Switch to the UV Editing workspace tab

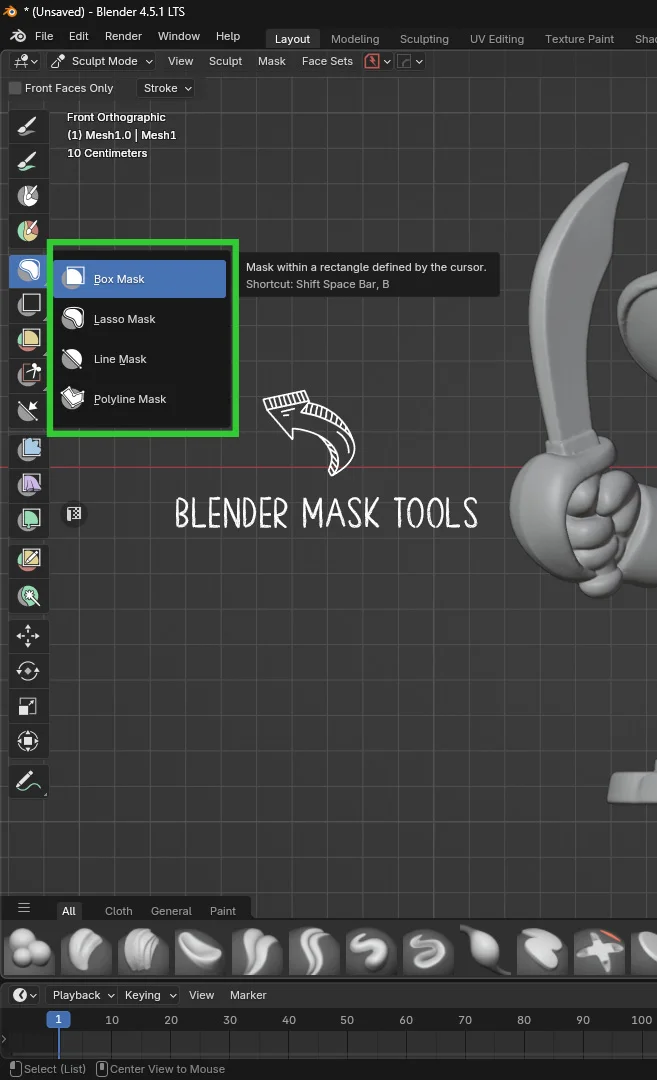click(x=497, y=39)
